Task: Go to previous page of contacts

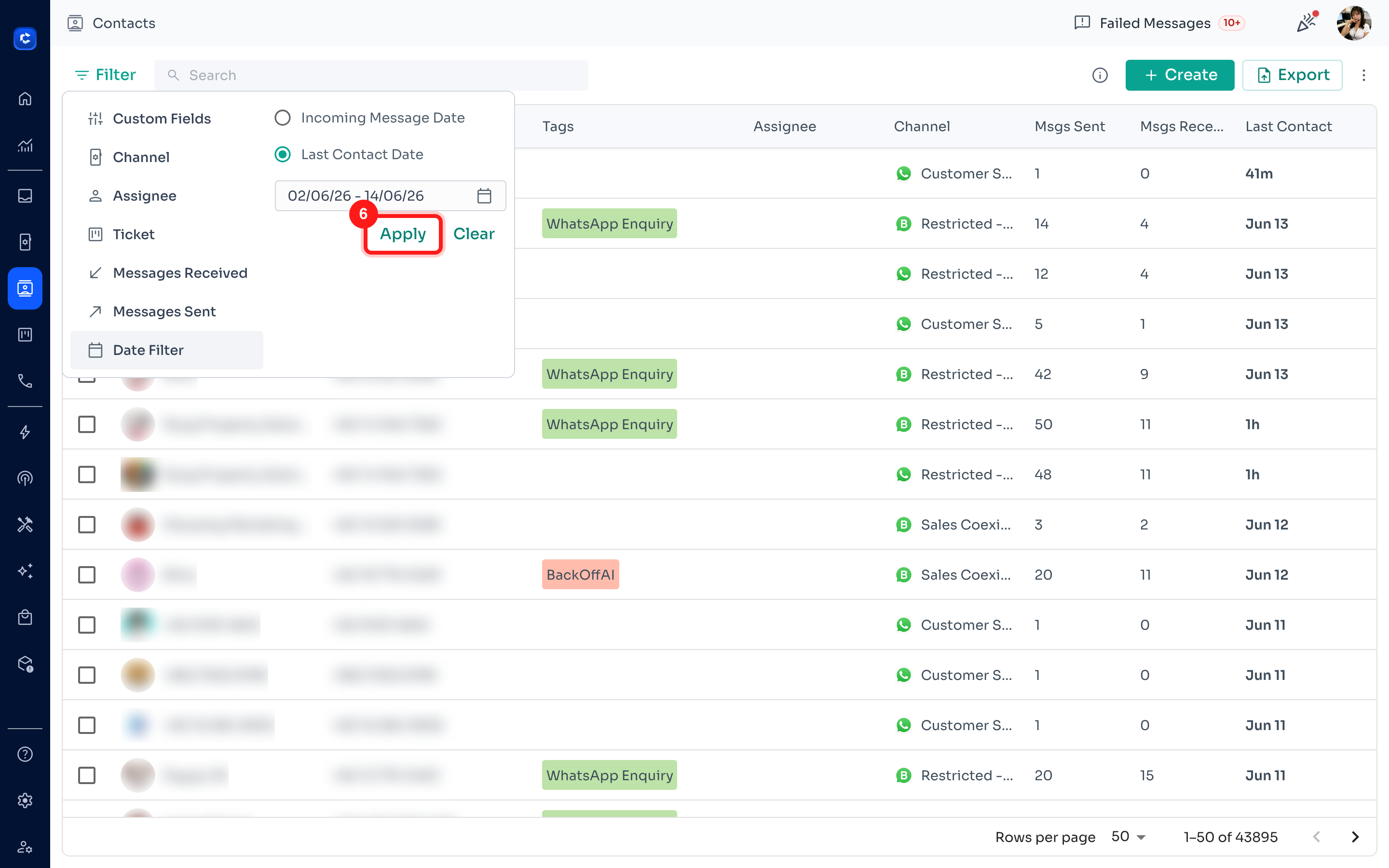Action: tap(1317, 837)
